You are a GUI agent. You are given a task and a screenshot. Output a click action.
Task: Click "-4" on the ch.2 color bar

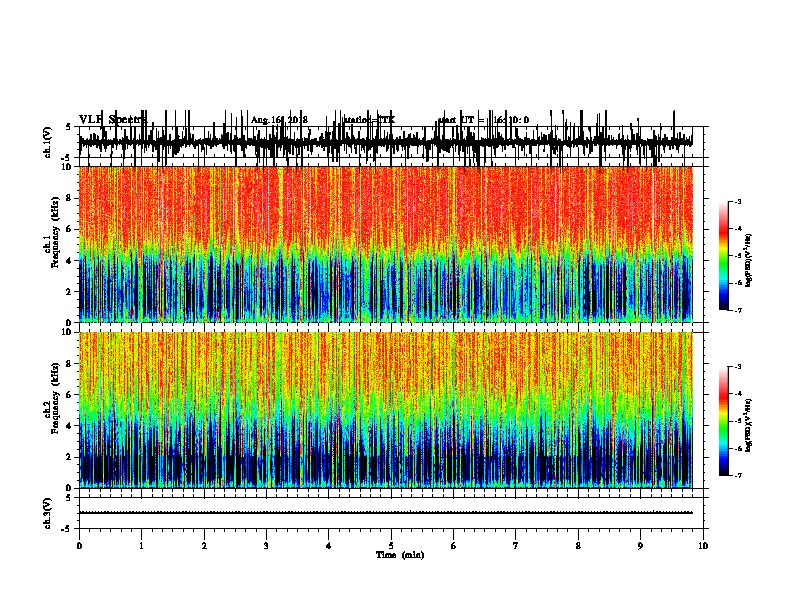[737, 394]
